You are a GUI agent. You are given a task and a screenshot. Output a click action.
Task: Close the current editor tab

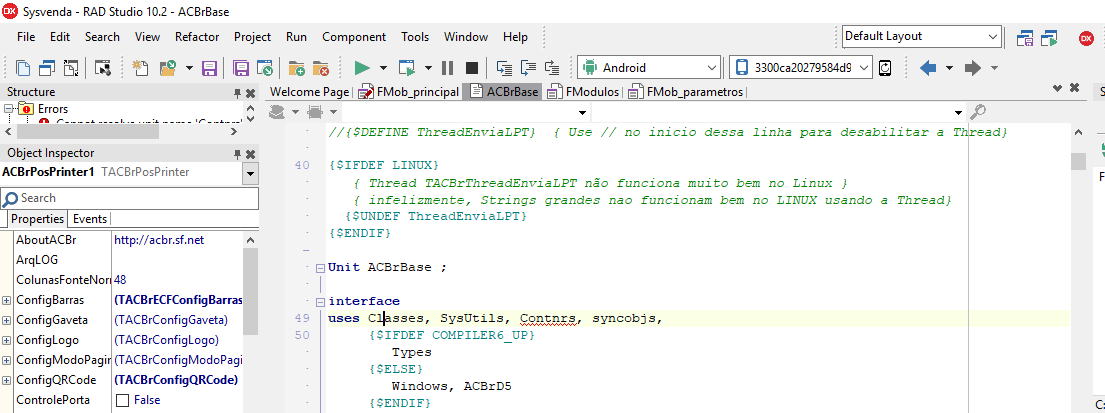click(x=1075, y=88)
